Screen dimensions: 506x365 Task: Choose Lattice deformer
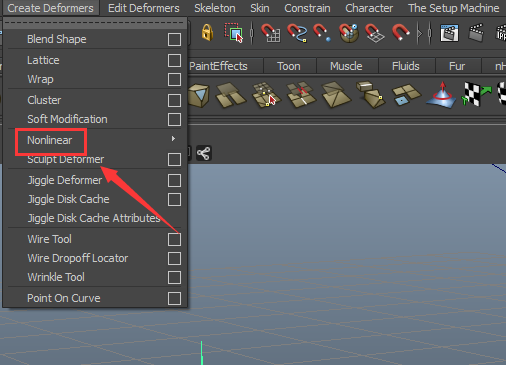43,60
